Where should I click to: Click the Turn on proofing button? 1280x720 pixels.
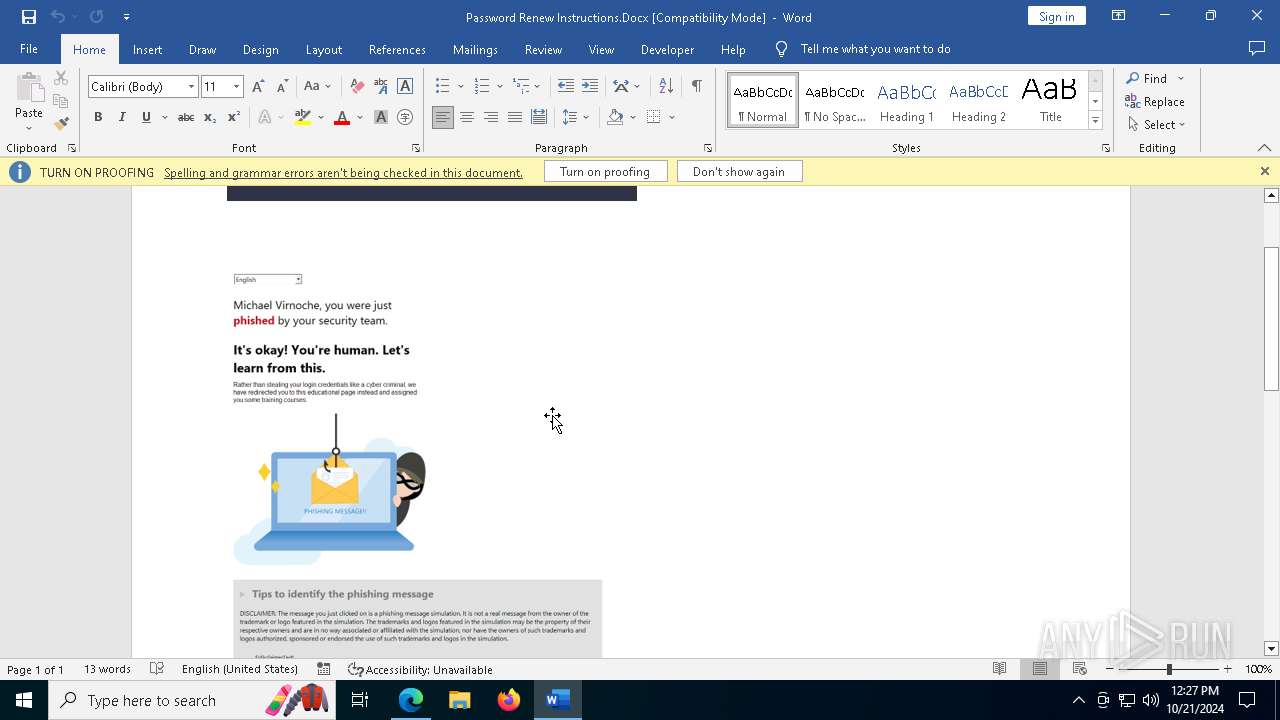[605, 172]
